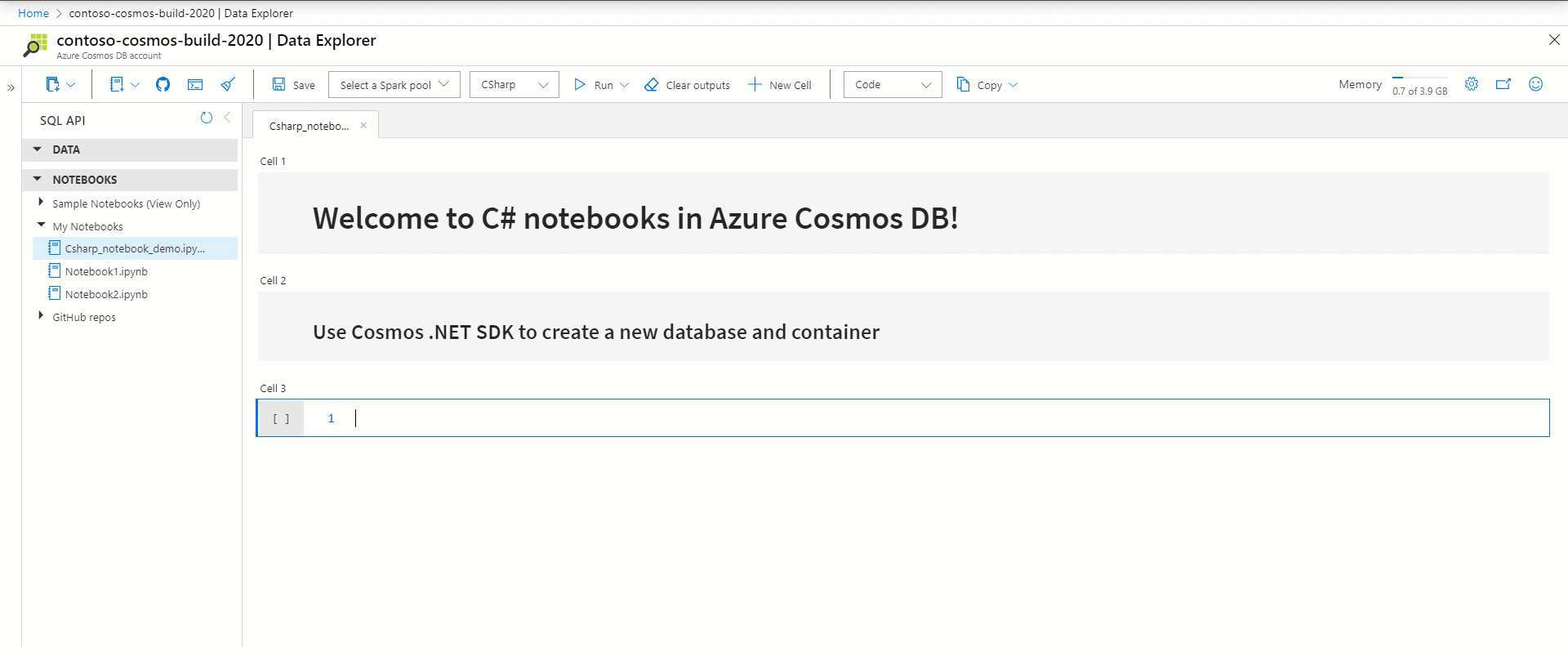Connect to GitHub via Octocat icon

(163, 84)
